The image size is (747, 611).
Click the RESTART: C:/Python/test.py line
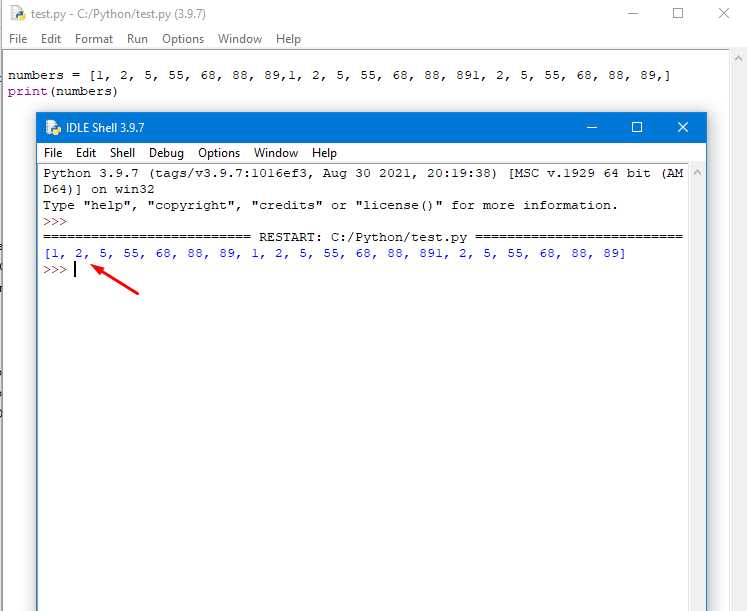coord(363,237)
